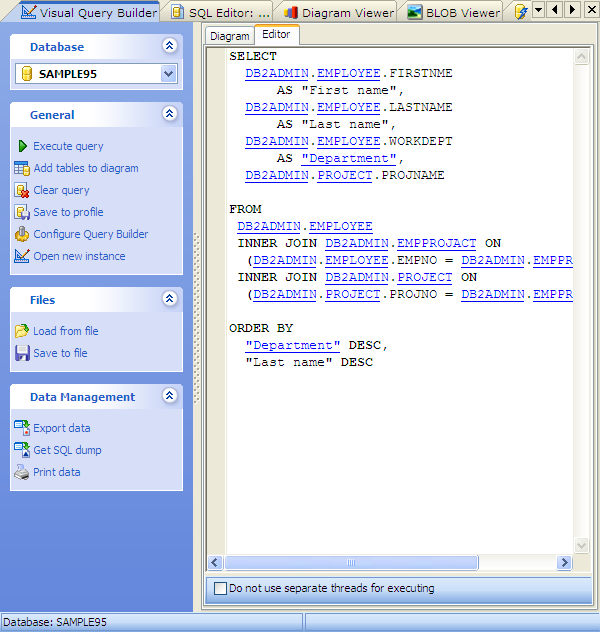Click Execute query link
This screenshot has width=600, height=632.
point(68,146)
